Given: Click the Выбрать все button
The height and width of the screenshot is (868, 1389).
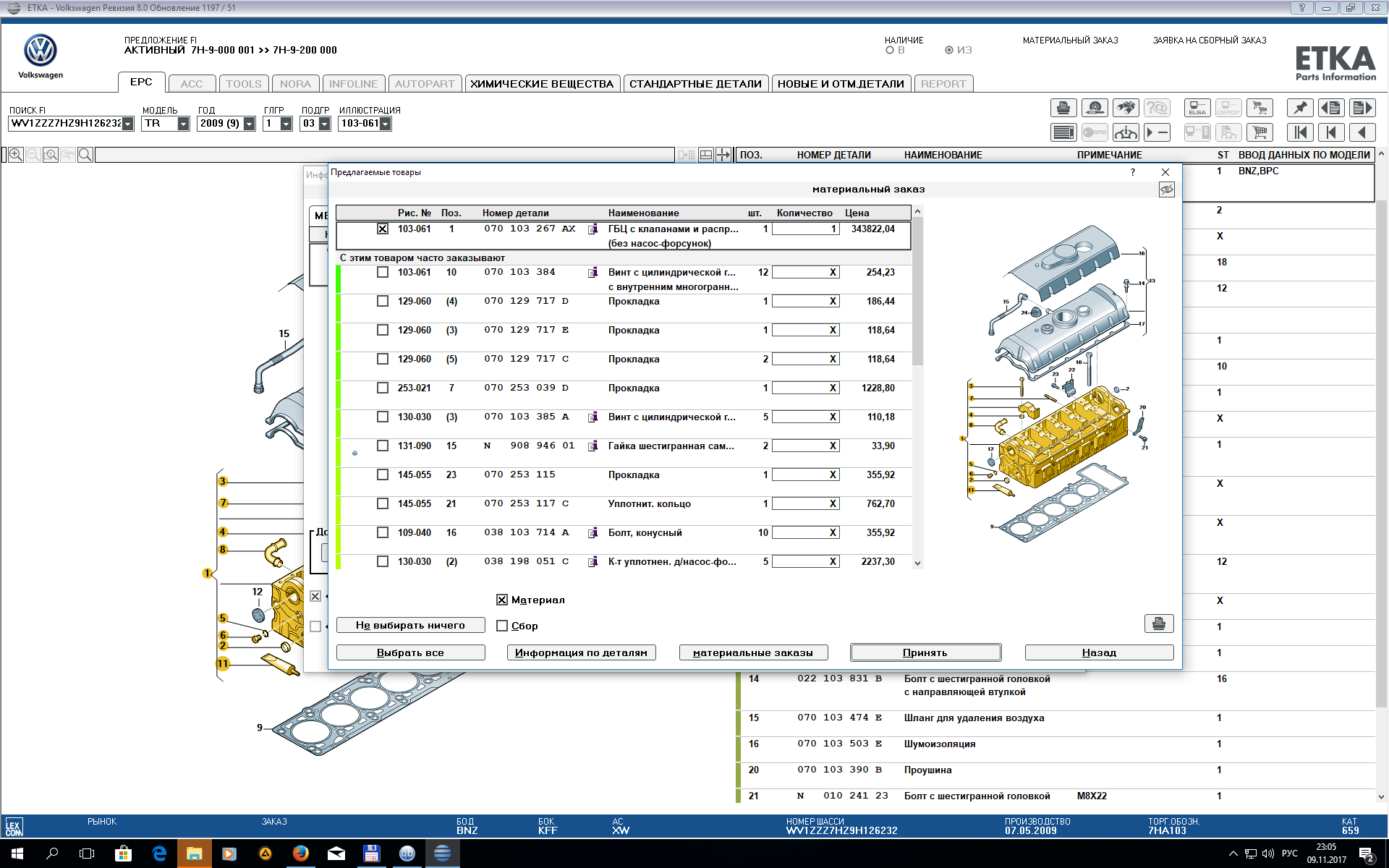Looking at the screenshot, I should (410, 652).
